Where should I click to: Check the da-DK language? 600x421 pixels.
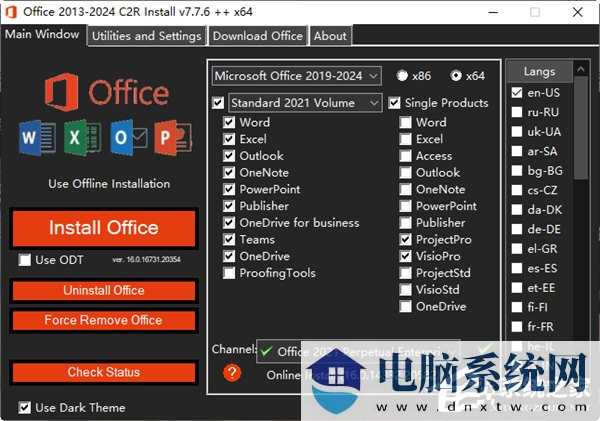click(x=517, y=210)
